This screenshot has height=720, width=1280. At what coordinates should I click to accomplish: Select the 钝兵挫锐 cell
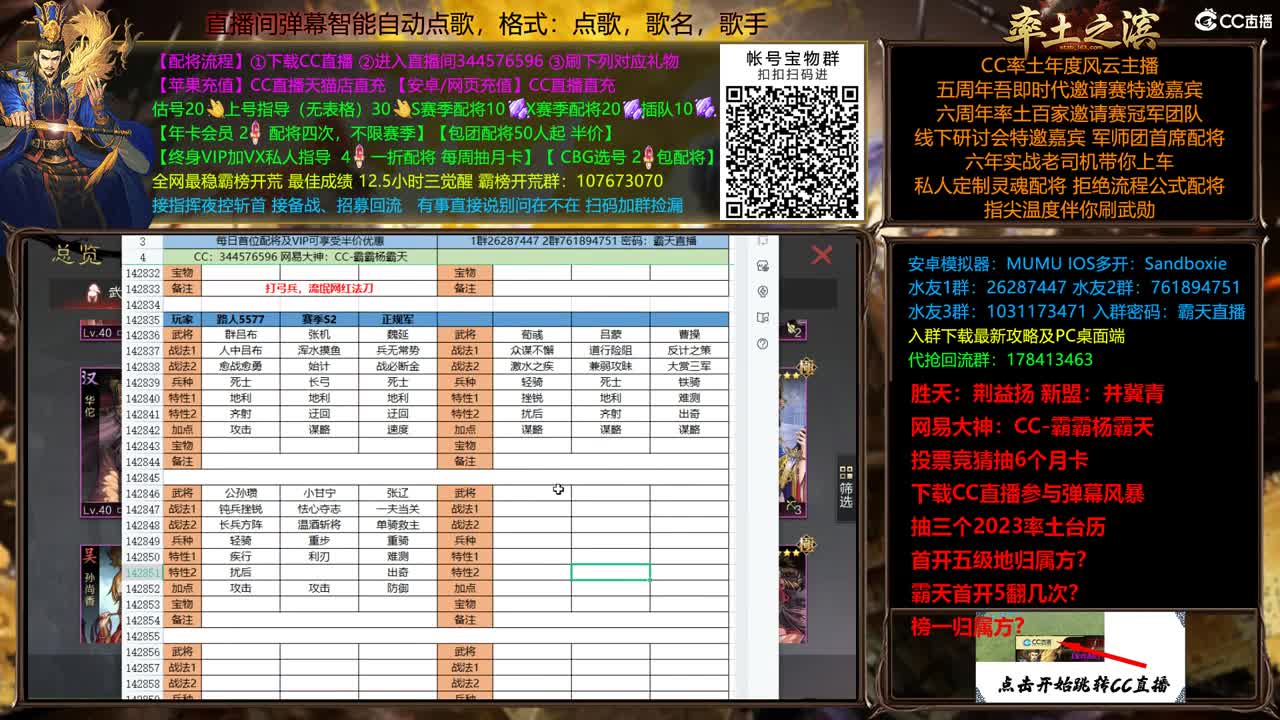click(240, 509)
